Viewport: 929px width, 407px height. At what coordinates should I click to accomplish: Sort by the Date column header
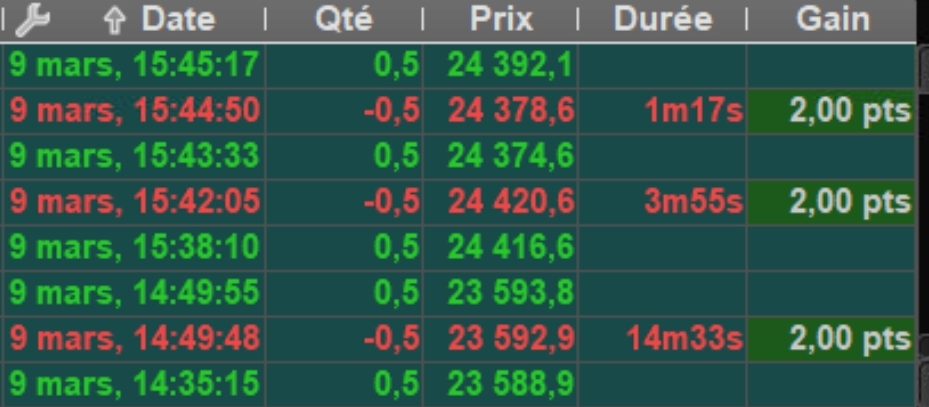pos(178,18)
